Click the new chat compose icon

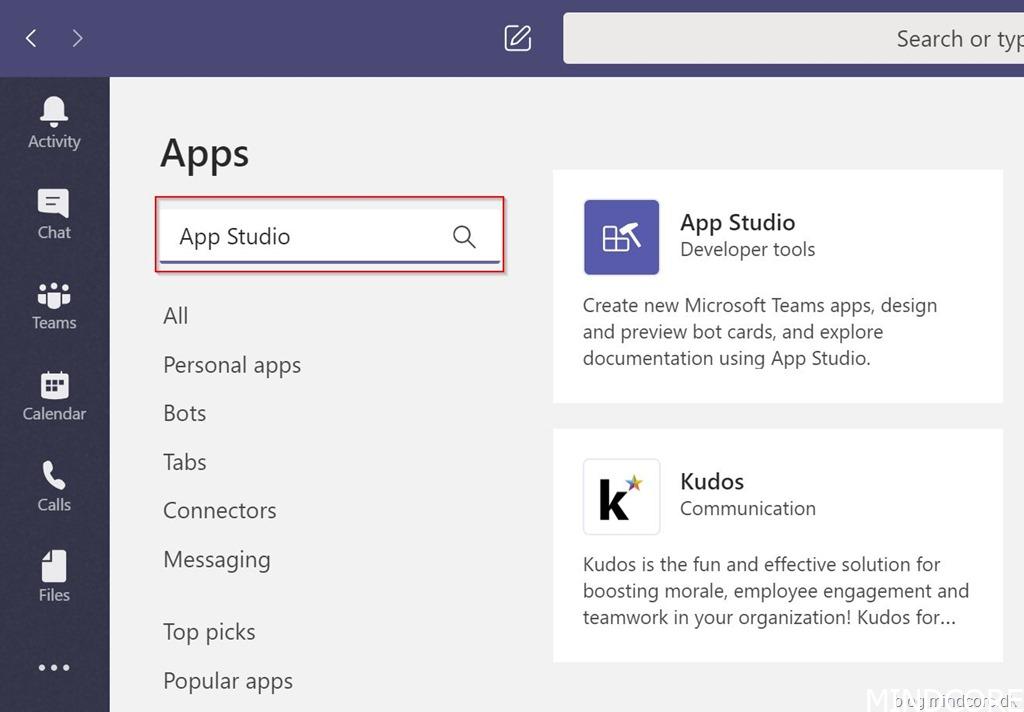[x=517, y=38]
